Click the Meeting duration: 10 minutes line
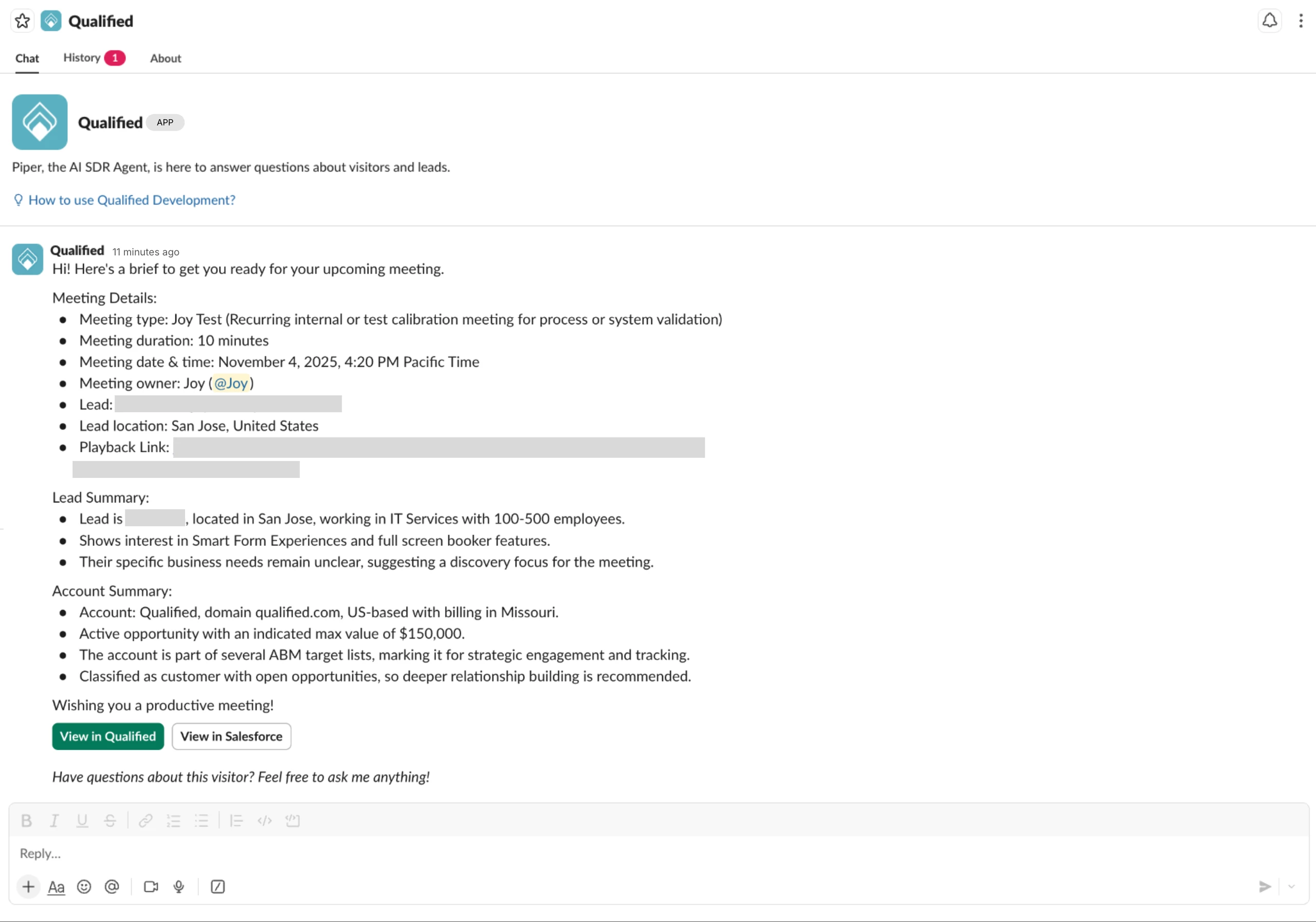 coord(174,341)
